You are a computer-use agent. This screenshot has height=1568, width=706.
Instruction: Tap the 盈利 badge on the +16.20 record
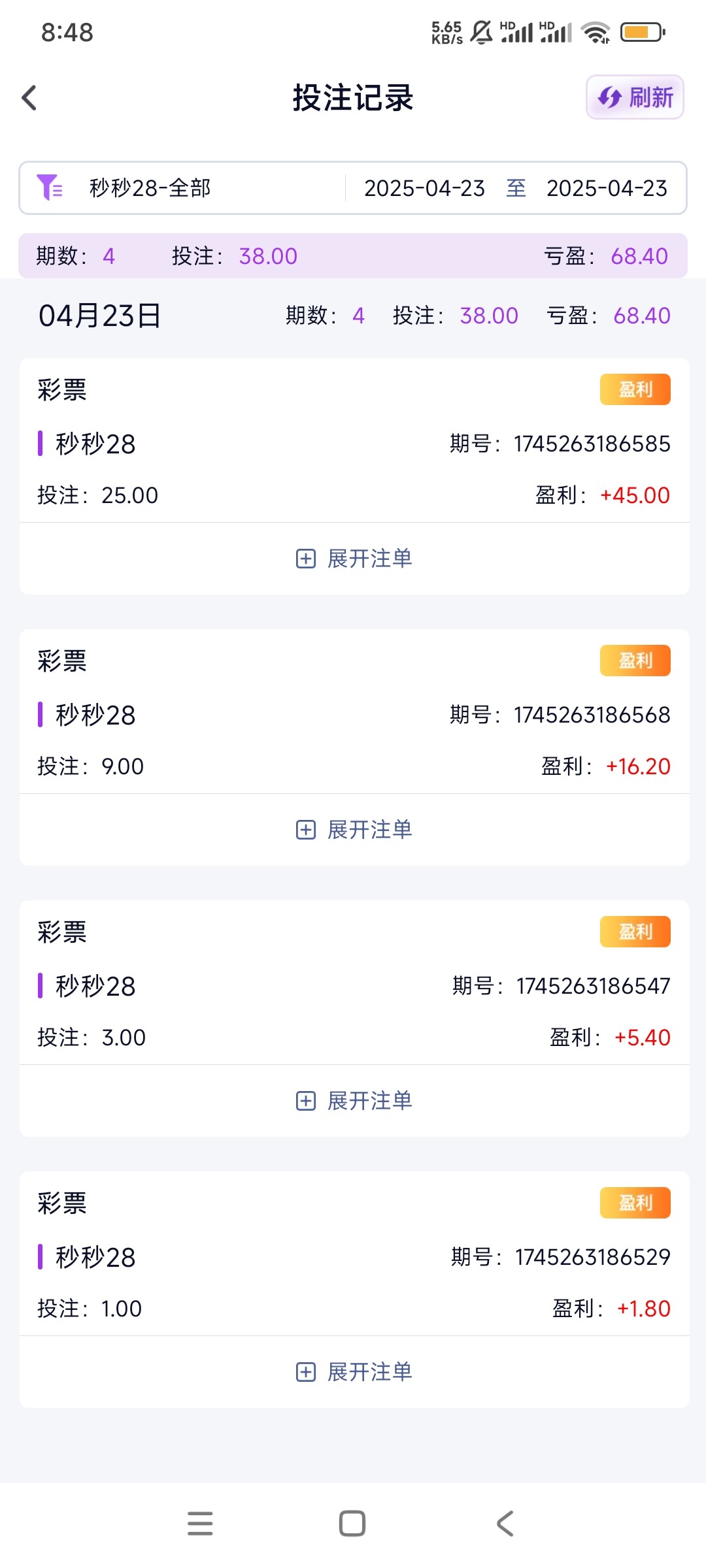(x=635, y=661)
